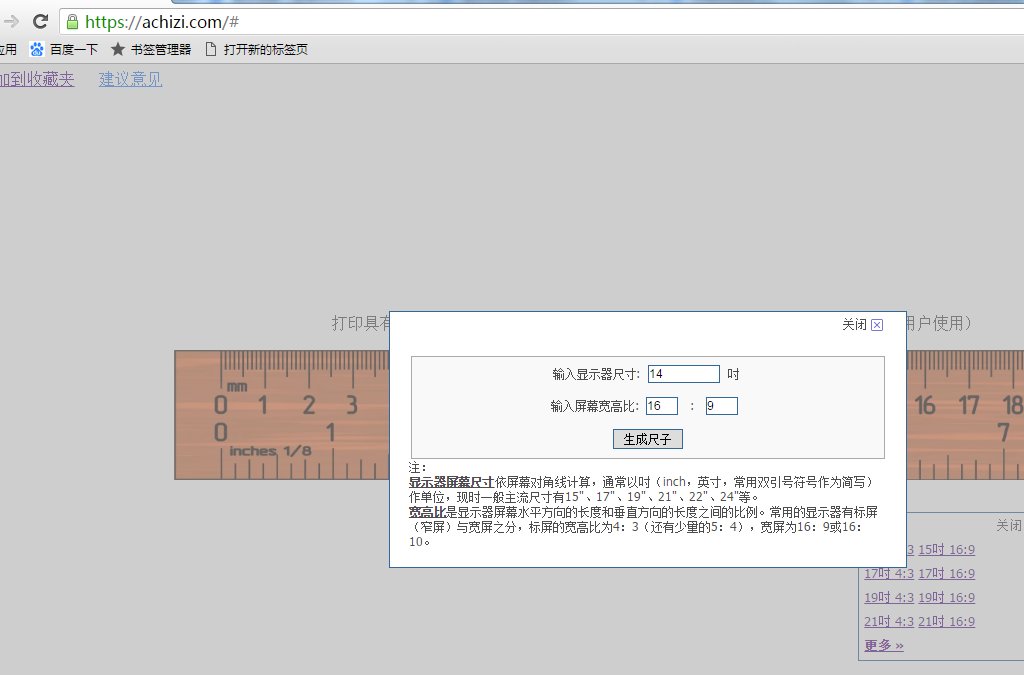Select the 15吋 16:9 preset link
Viewport: 1024px width, 675px height.
(x=946, y=550)
